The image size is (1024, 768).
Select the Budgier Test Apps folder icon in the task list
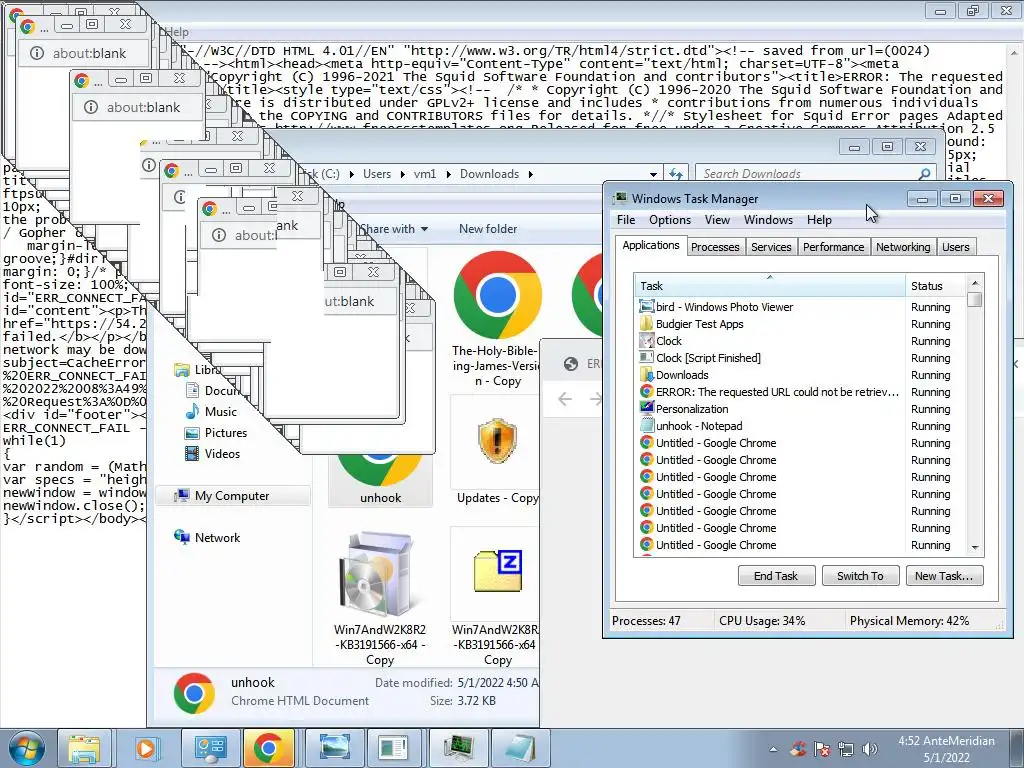(646, 324)
